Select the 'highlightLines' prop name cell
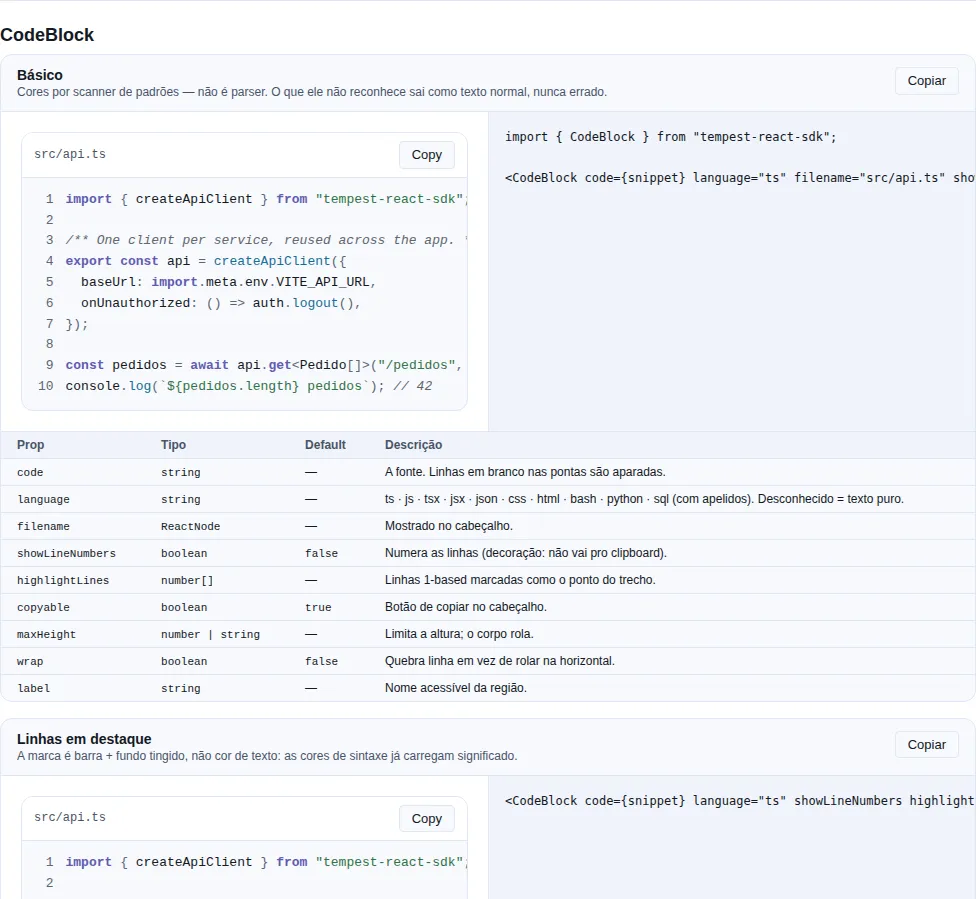 pos(63,580)
